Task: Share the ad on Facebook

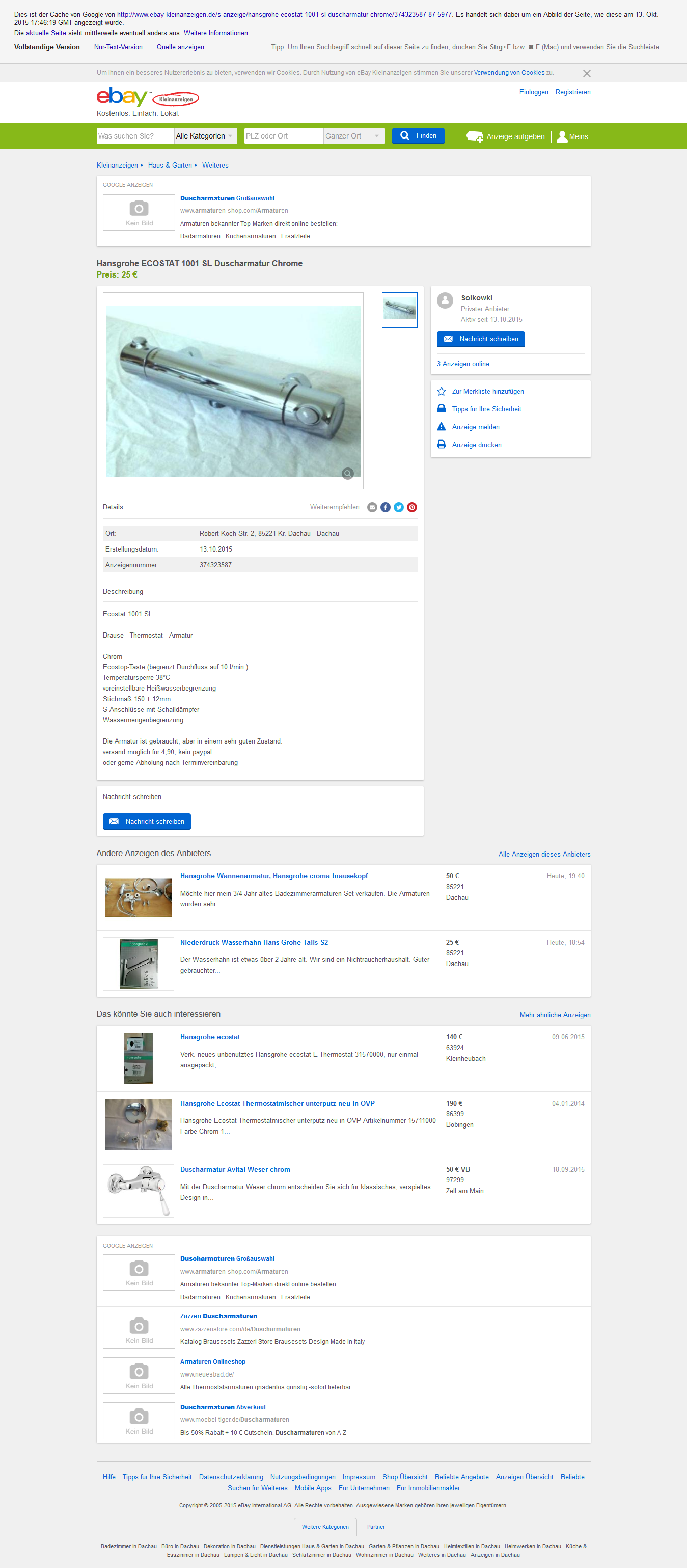Action: tap(386, 507)
